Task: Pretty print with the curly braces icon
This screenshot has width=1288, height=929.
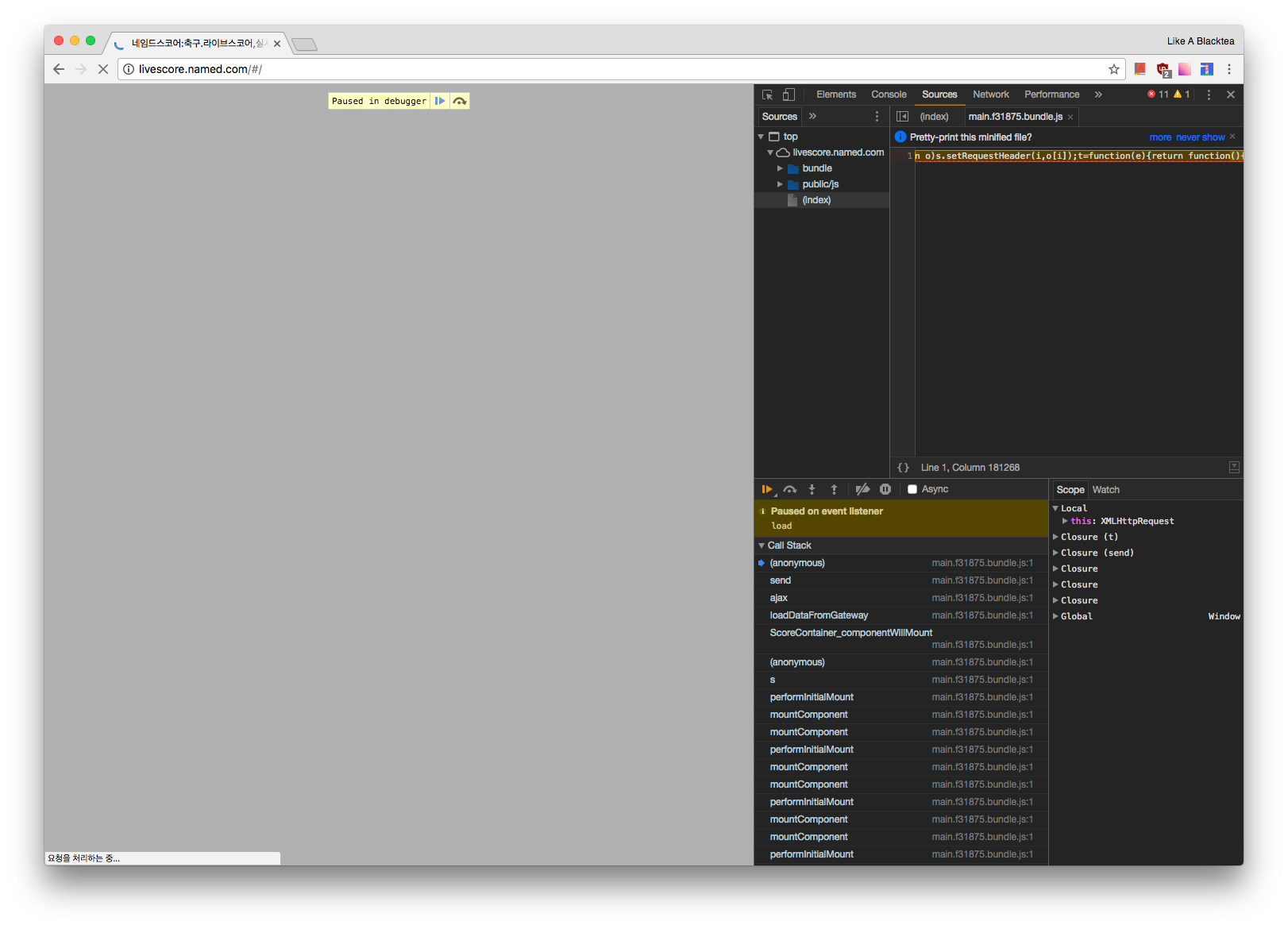Action: point(903,468)
